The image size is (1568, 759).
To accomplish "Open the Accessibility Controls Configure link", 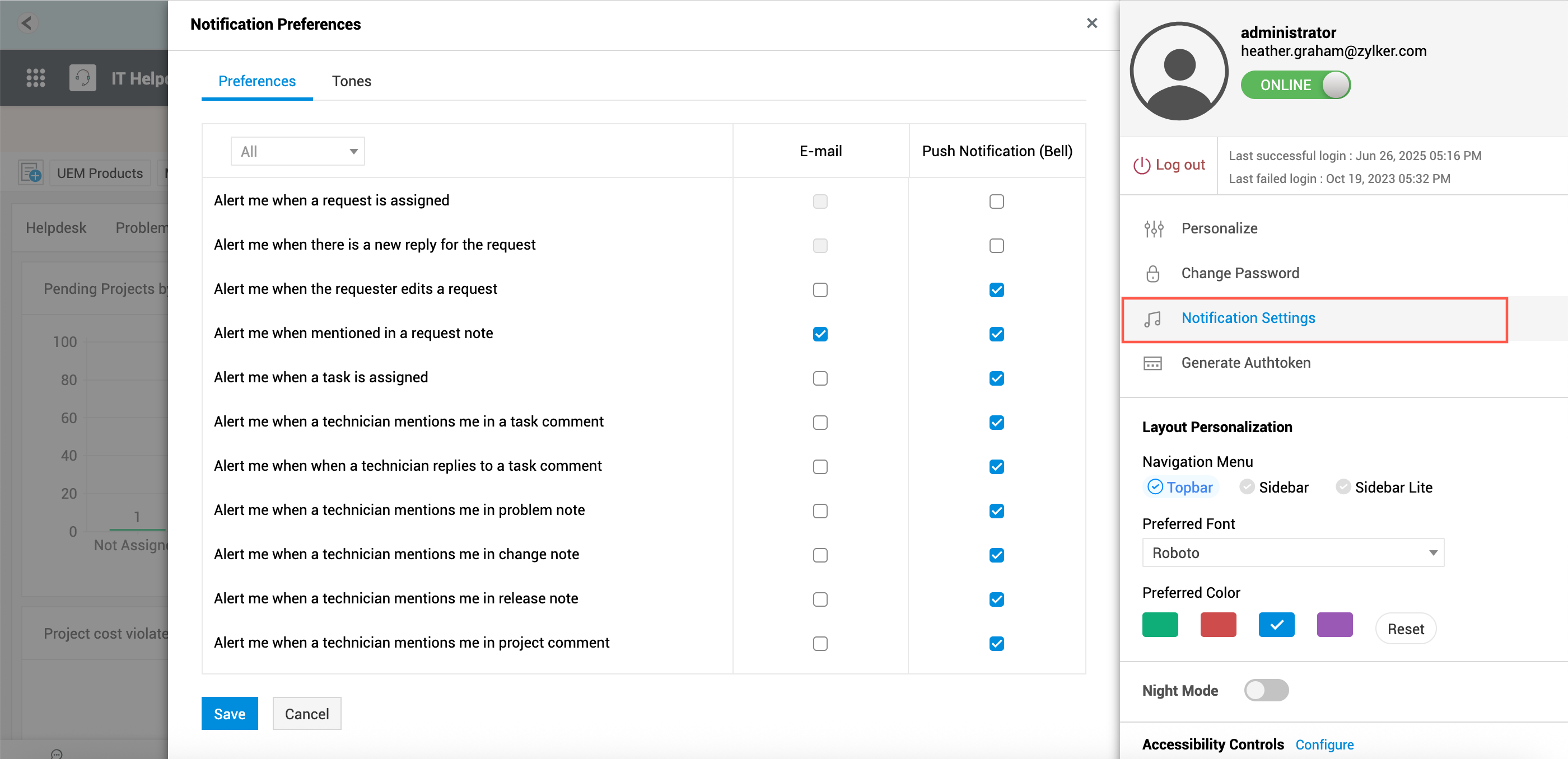I will click(x=1324, y=744).
